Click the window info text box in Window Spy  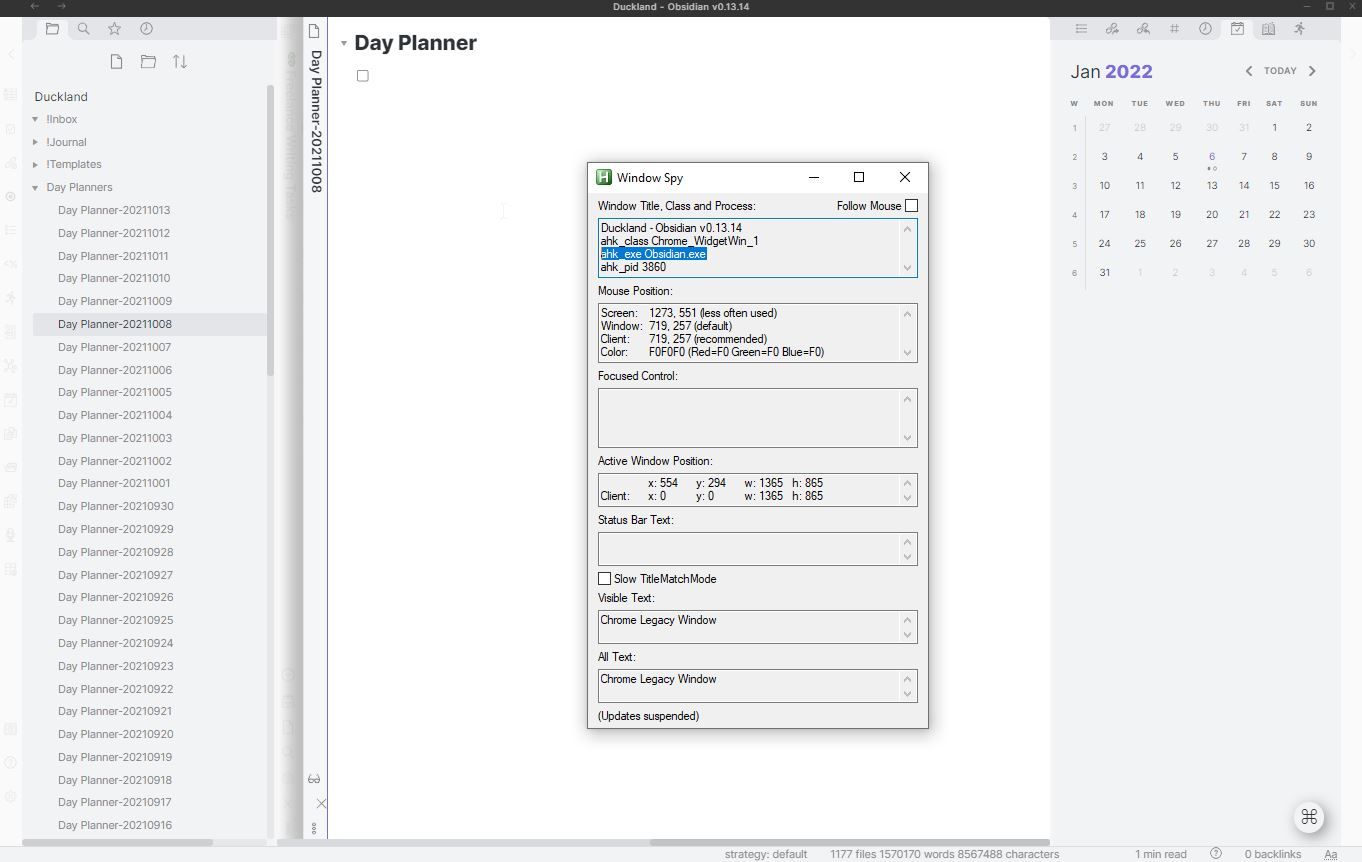tap(757, 248)
